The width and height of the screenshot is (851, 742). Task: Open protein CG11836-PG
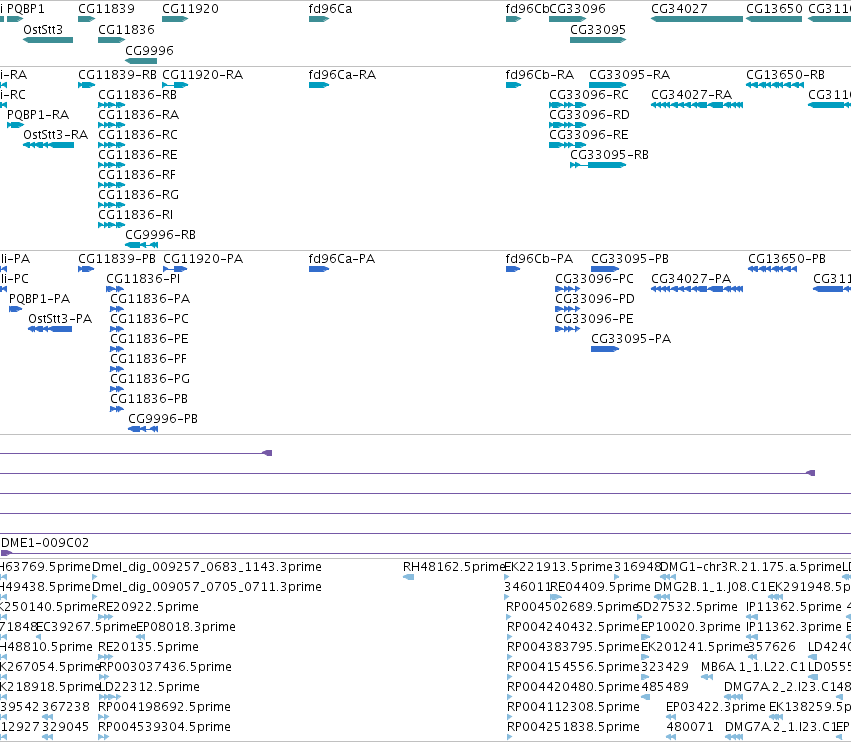click(x=117, y=389)
